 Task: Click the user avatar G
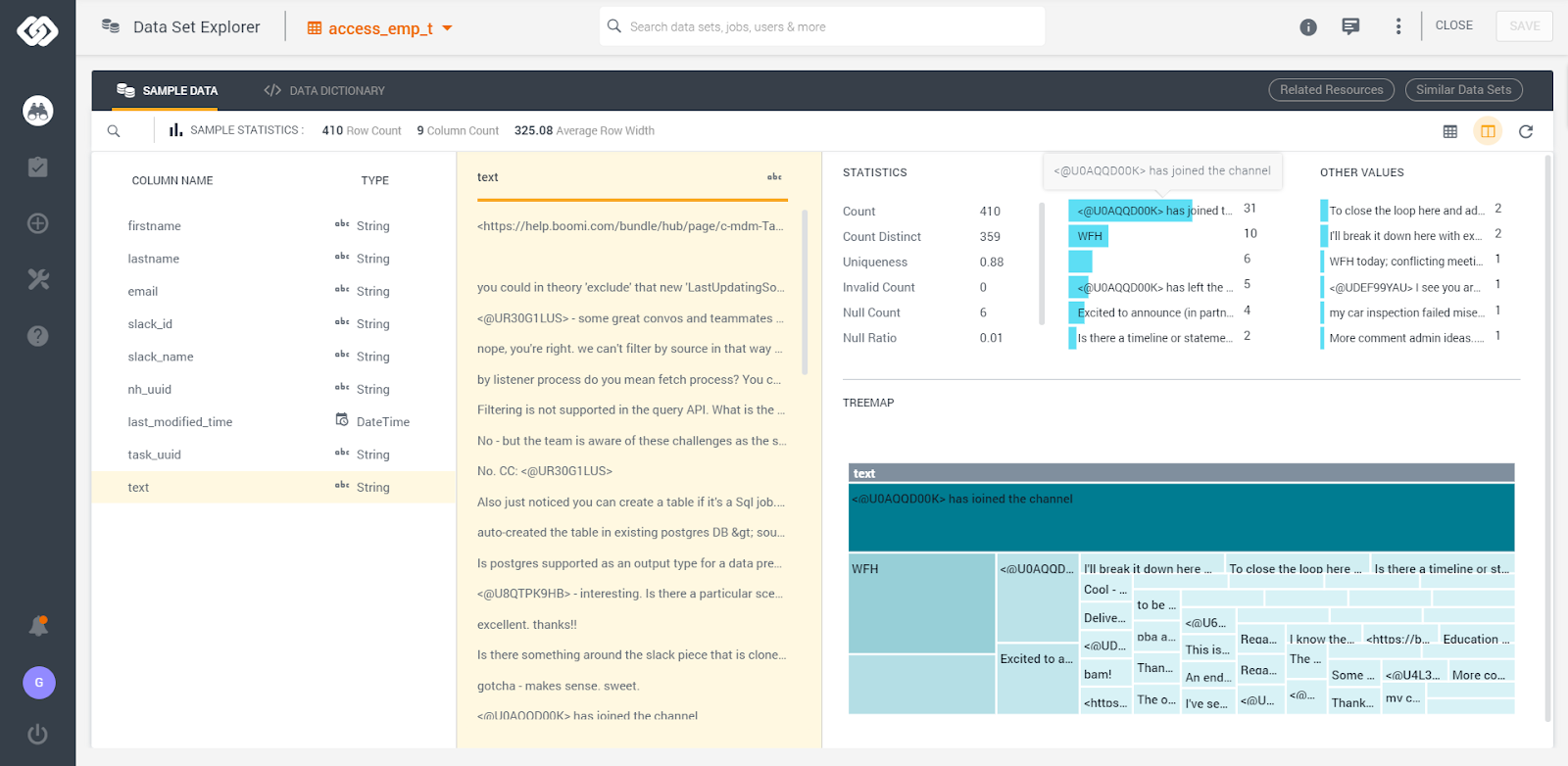tap(39, 683)
